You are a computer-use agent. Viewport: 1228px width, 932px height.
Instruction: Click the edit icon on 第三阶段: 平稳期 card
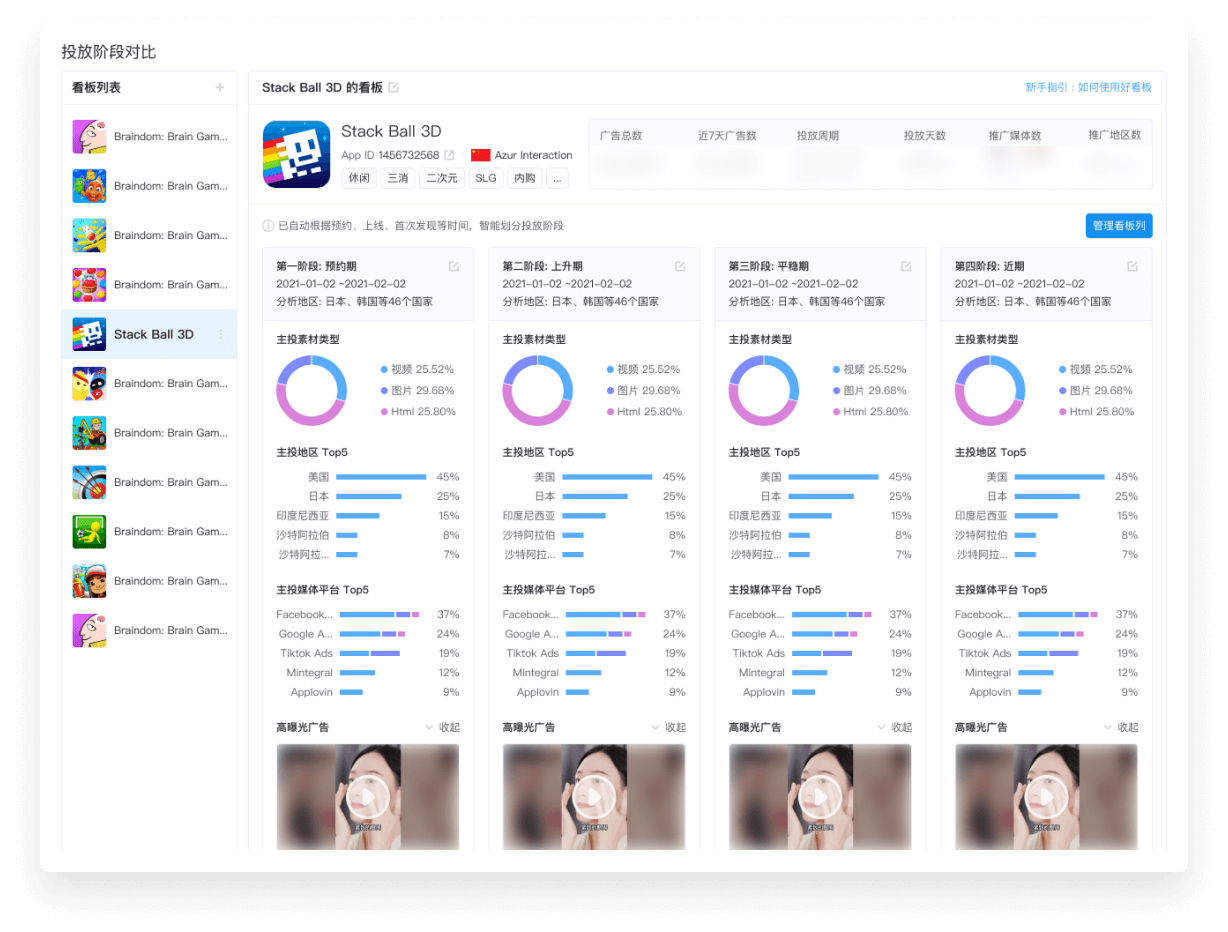point(906,266)
